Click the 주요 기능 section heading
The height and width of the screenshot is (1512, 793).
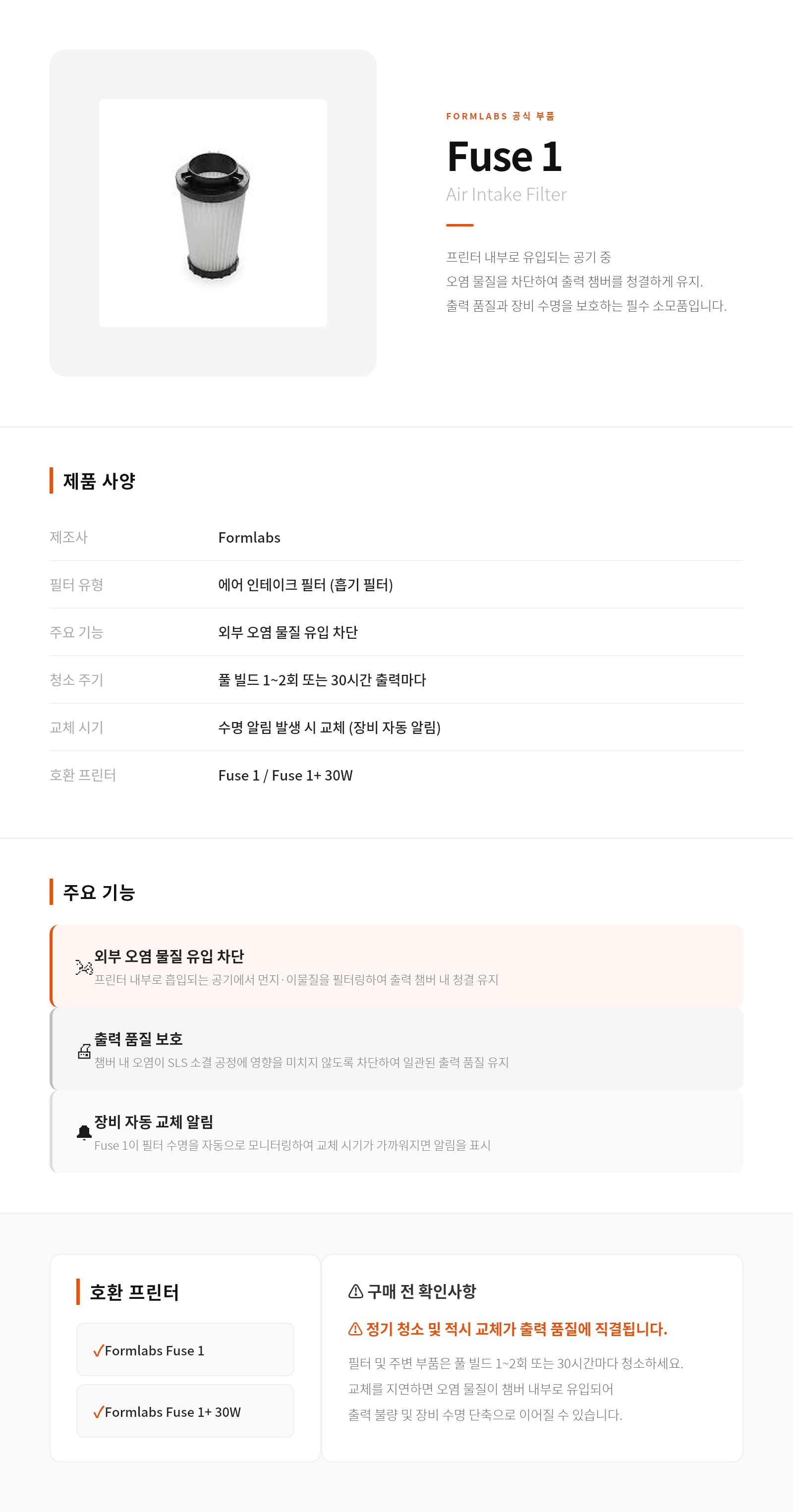tap(99, 892)
